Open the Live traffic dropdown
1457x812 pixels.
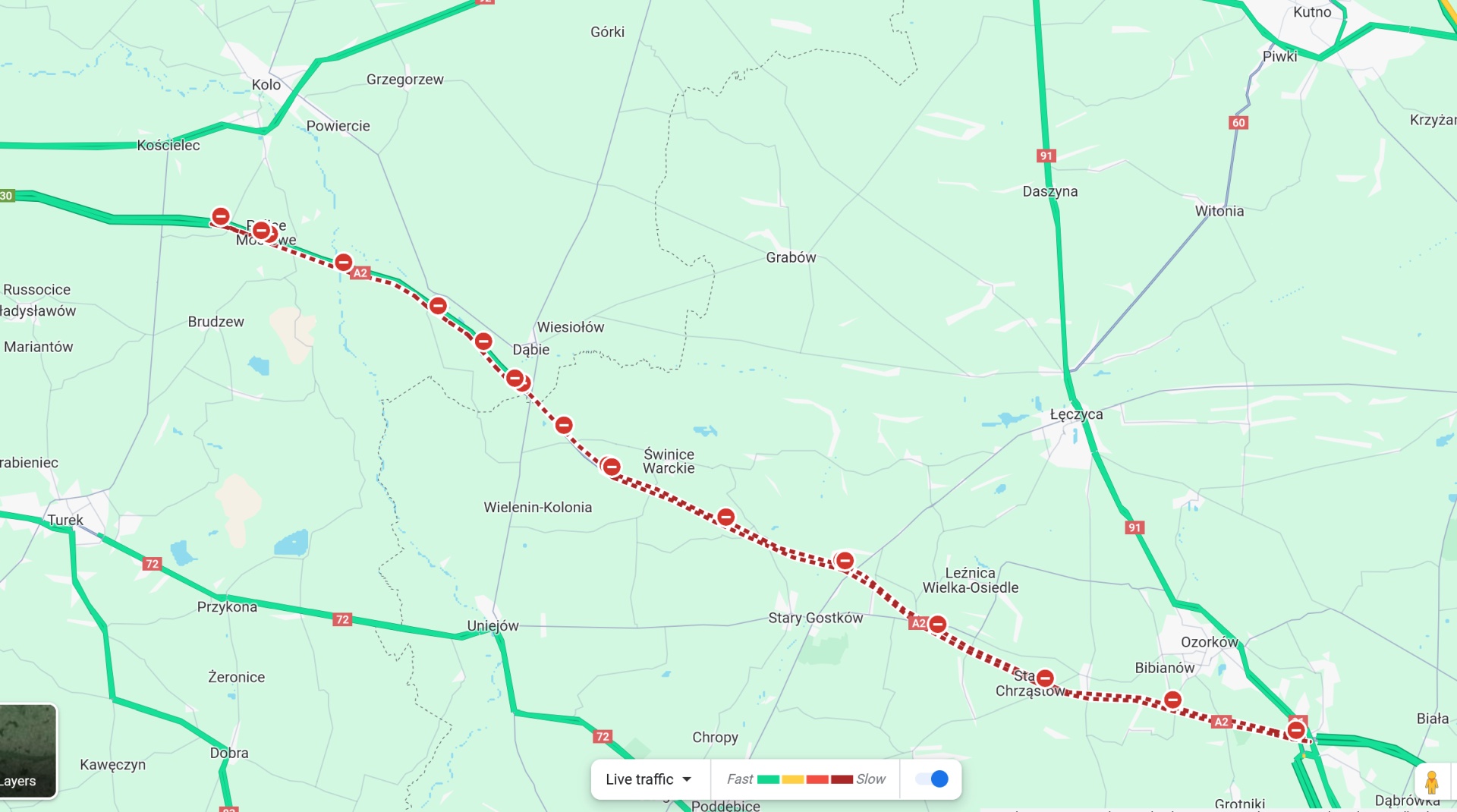[650, 779]
